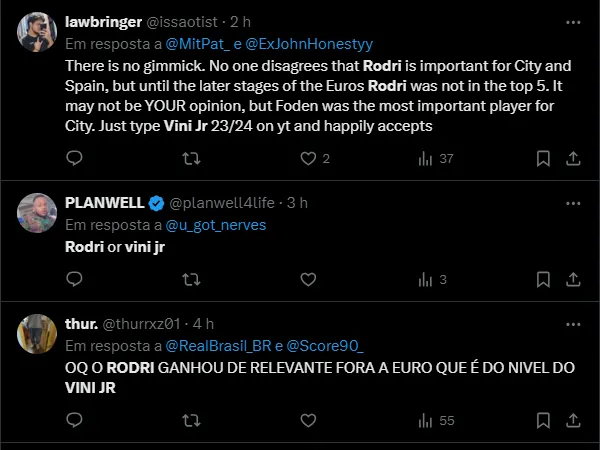Reply to lawbringer's tweet
Image resolution: width=600 pixels, height=450 pixels.
point(74,158)
